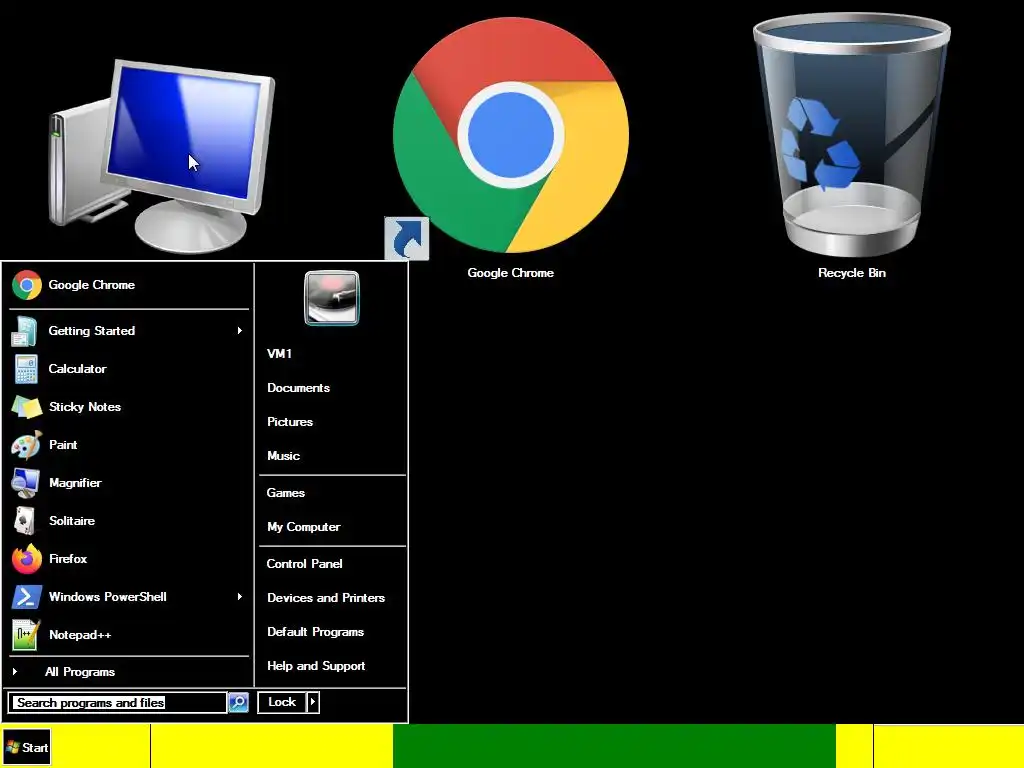
Task: Expand Getting Started submenu arrow
Action: pyautogui.click(x=240, y=330)
